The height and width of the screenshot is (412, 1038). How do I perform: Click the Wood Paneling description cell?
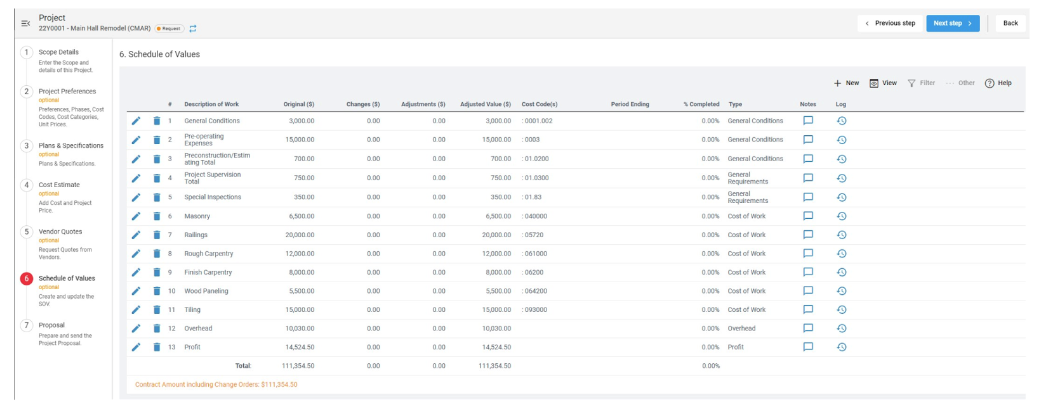point(206,291)
